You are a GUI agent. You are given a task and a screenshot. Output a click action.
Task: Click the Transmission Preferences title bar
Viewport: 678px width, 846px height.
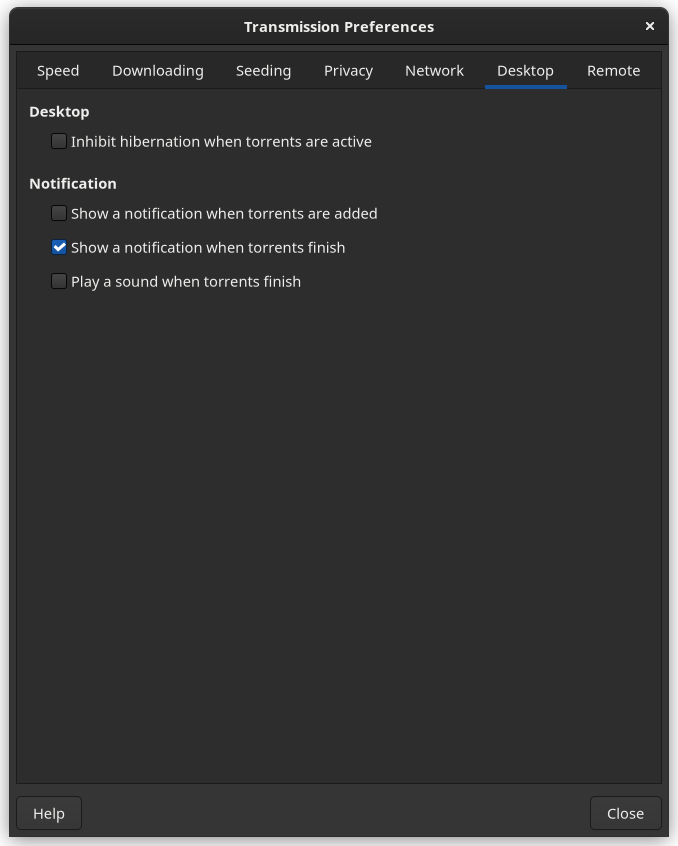coord(339,26)
